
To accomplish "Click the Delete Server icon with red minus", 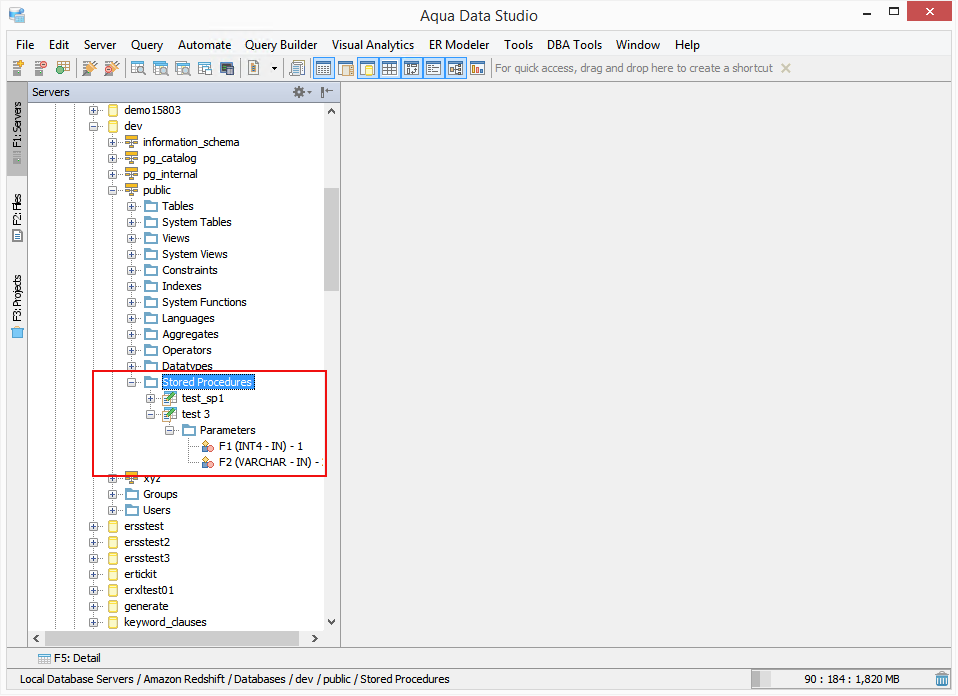I will click(x=40, y=68).
